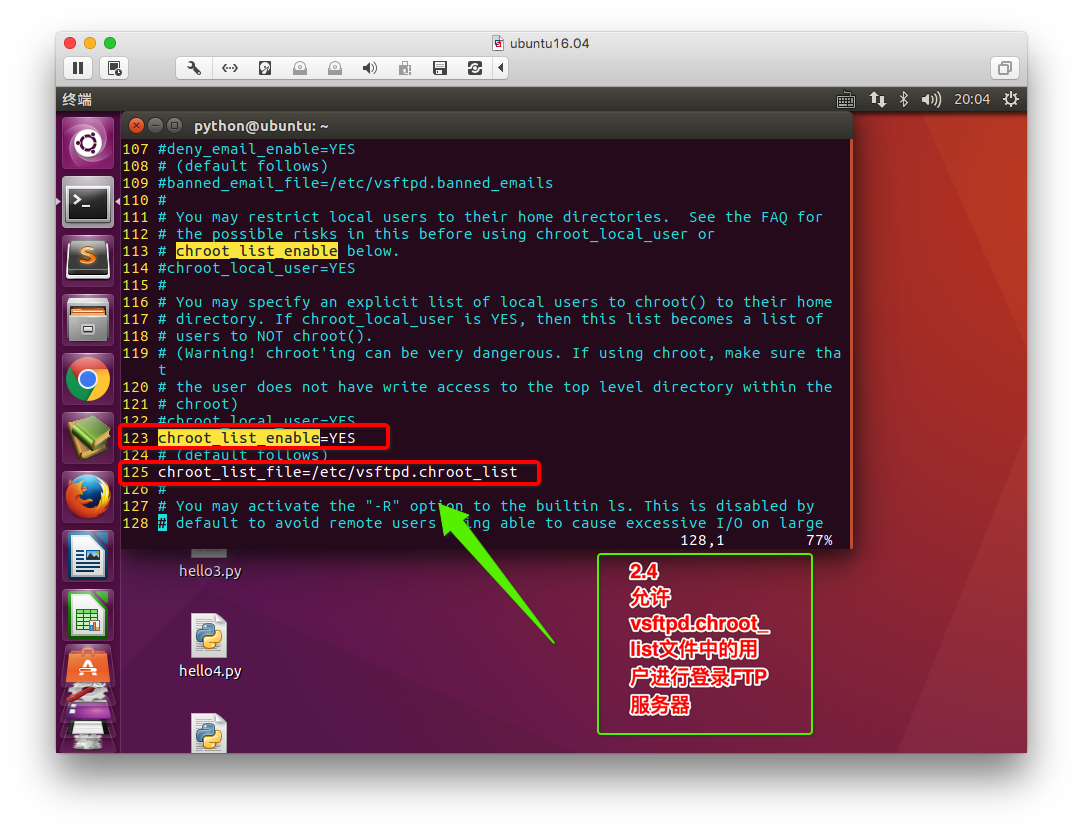Enter full screen view mode

click(x=1003, y=68)
